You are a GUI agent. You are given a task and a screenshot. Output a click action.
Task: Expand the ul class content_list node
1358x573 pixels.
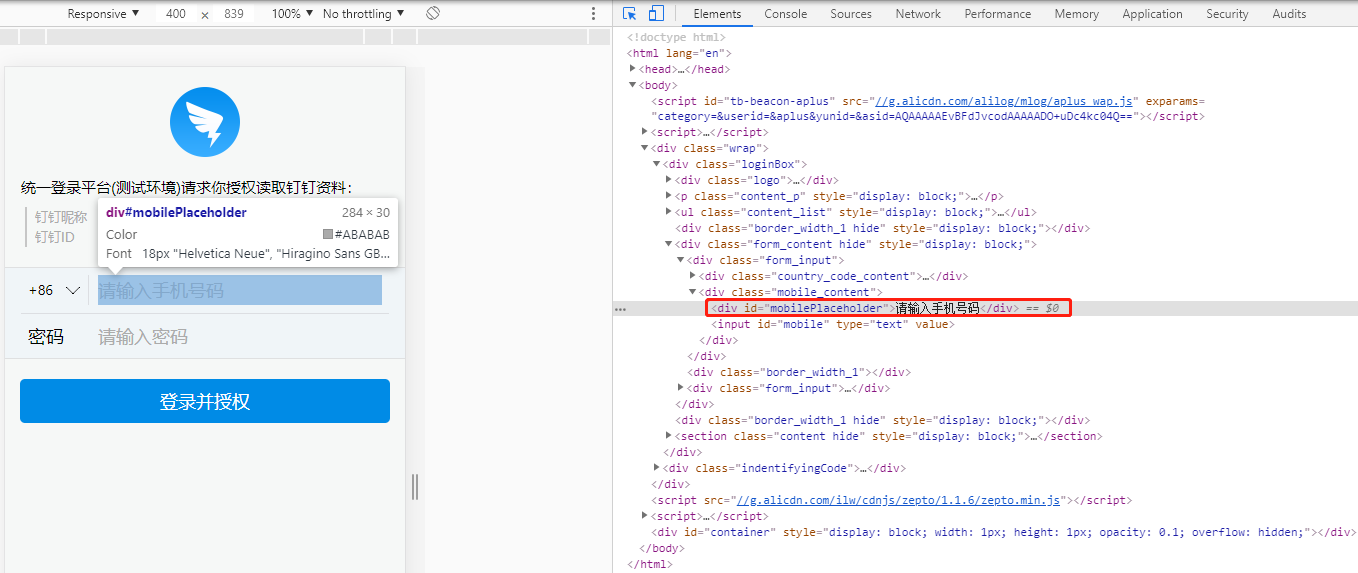669,212
